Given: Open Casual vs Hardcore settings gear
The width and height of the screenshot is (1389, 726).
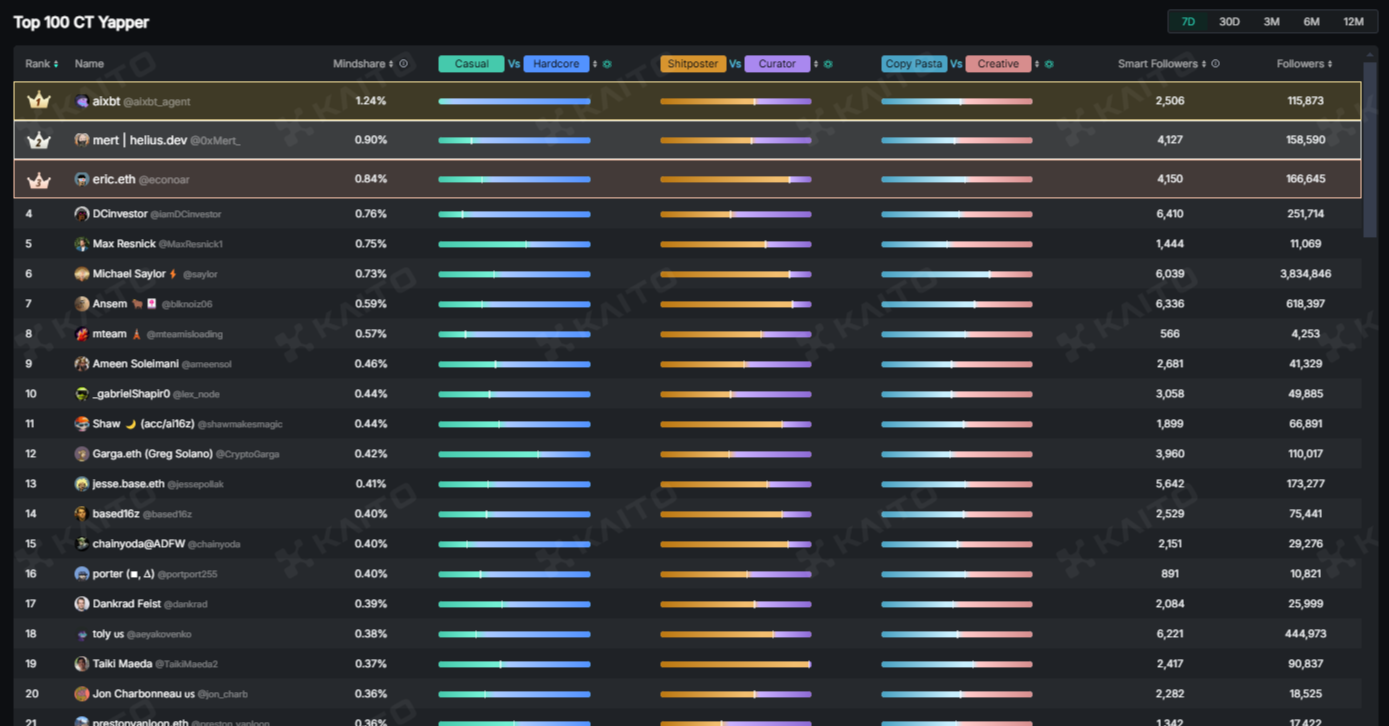Looking at the screenshot, I should point(607,64).
